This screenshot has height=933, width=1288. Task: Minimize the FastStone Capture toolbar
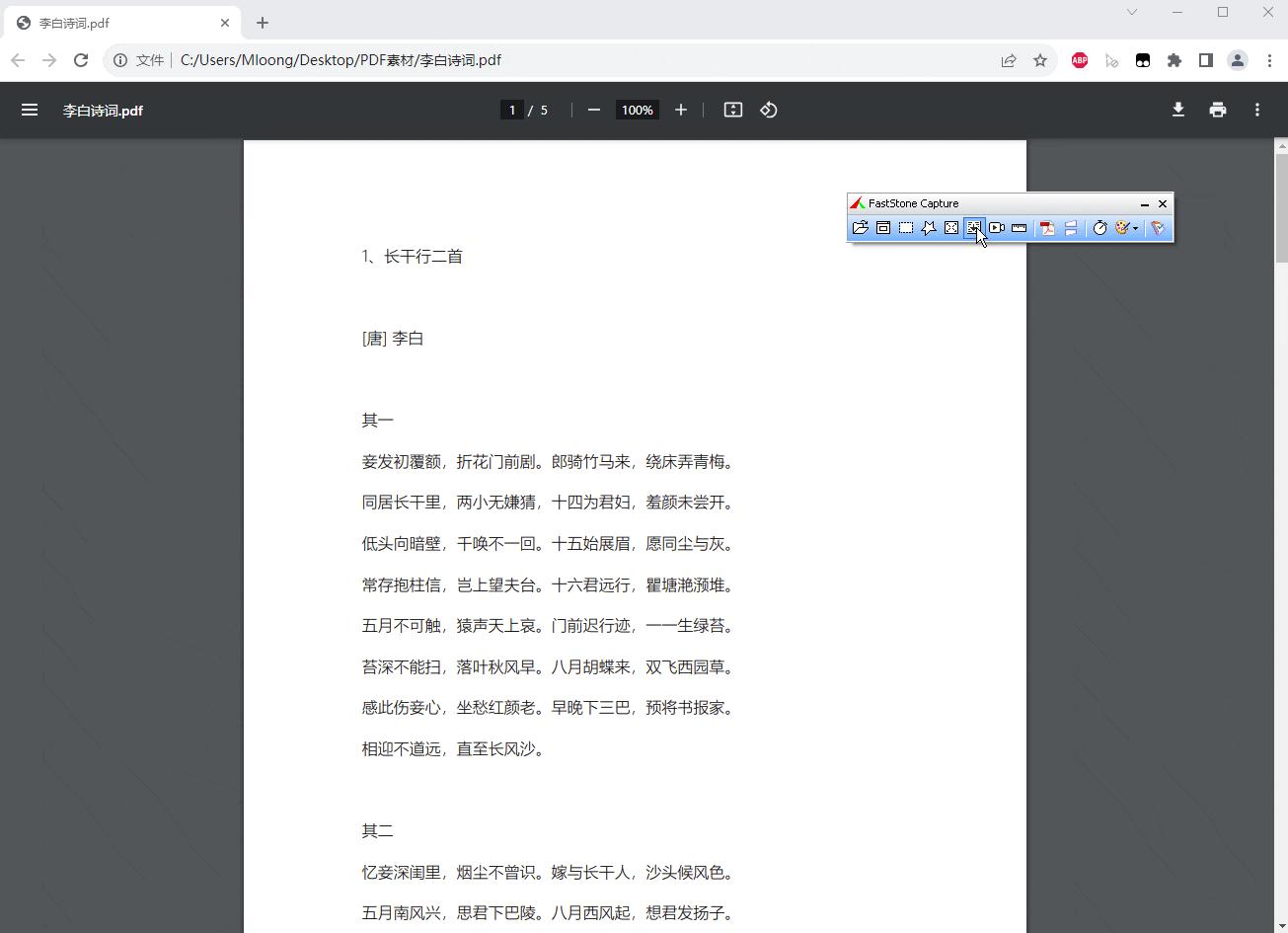pyautogui.click(x=1144, y=203)
